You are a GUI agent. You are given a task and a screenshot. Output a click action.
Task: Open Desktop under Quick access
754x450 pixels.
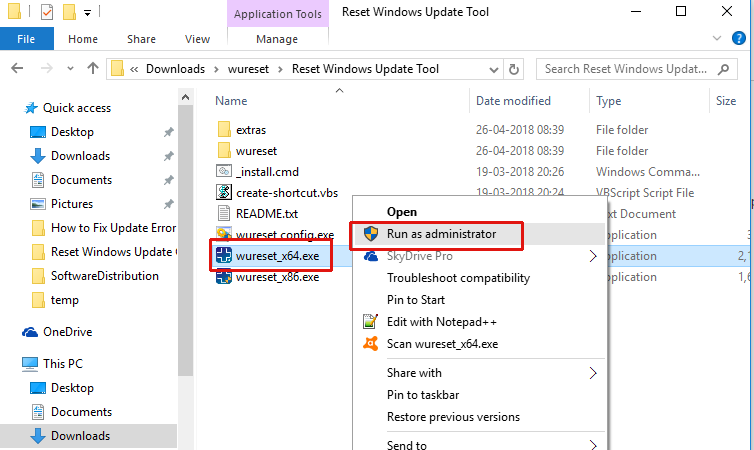(x=72, y=132)
